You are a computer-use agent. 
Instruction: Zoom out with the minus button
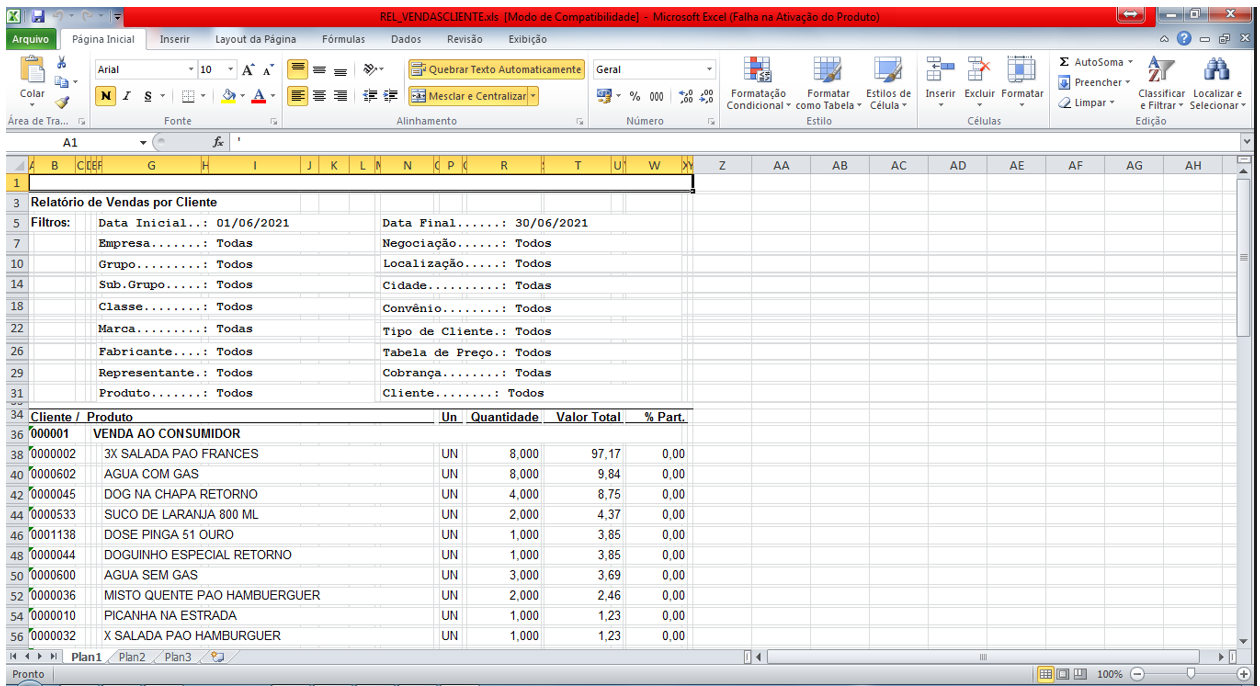click(1137, 674)
